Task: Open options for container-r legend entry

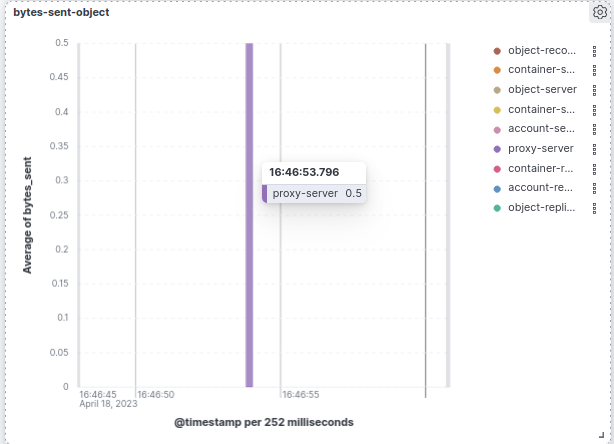Action: [x=594, y=168]
